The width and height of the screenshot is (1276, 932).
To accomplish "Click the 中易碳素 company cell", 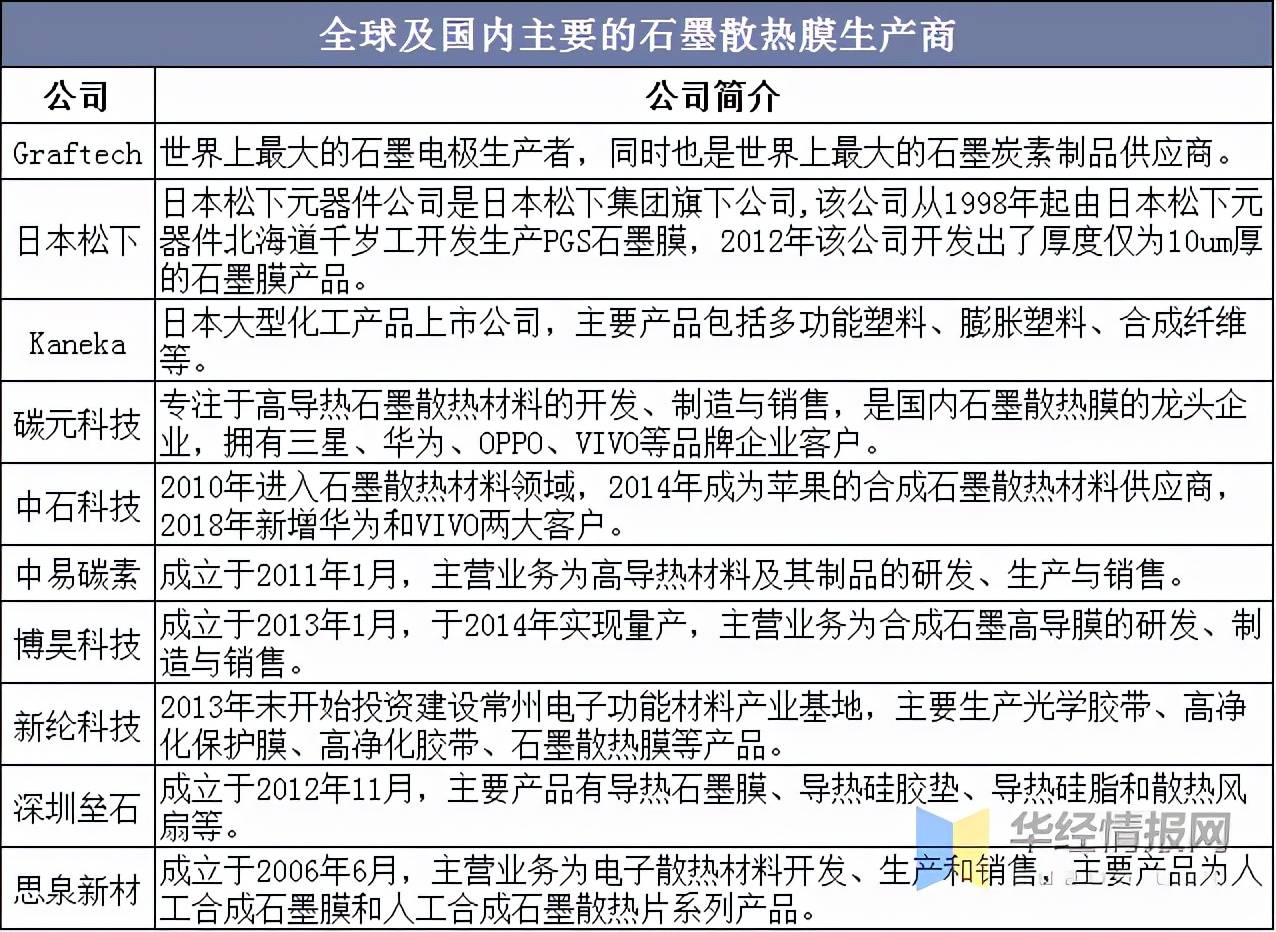I will tap(77, 573).
